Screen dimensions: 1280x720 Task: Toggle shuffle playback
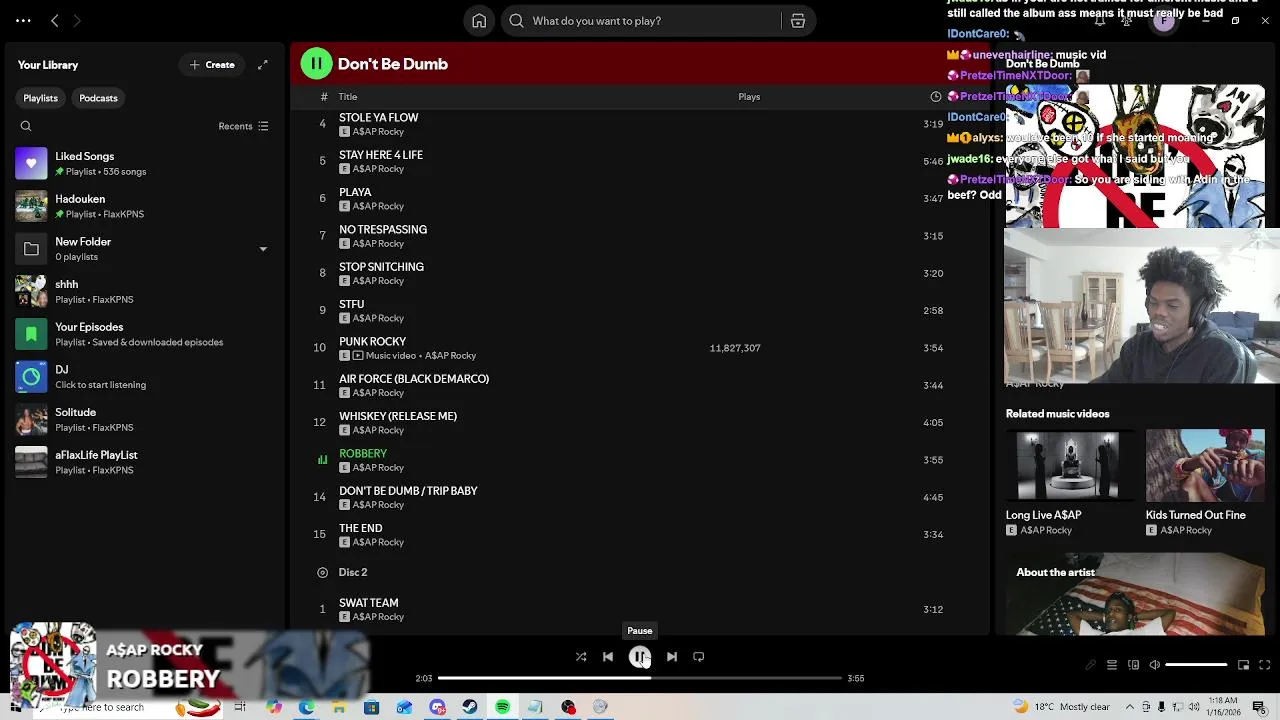[581, 657]
